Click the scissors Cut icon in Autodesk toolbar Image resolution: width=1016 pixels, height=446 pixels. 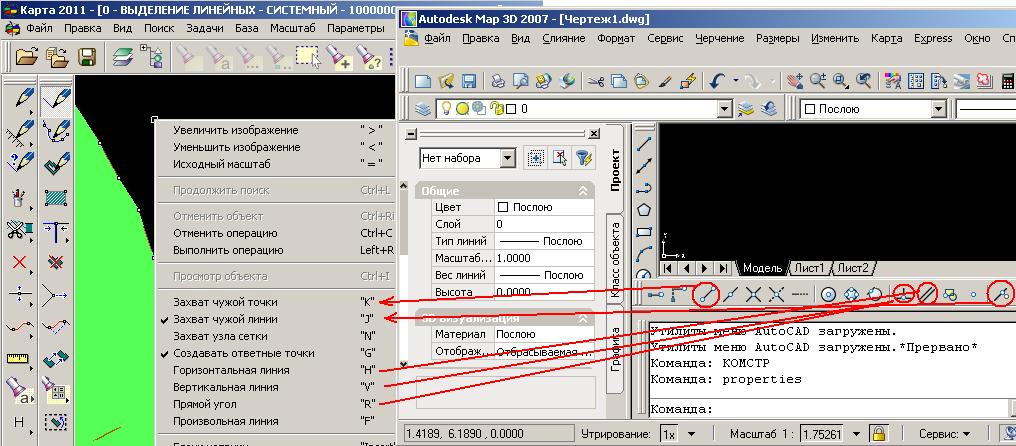pos(596,81)
